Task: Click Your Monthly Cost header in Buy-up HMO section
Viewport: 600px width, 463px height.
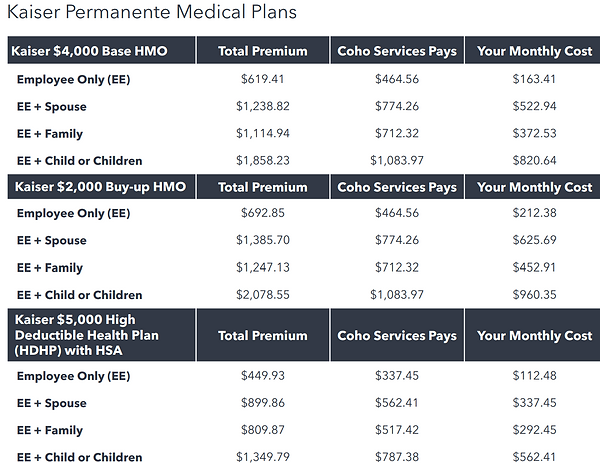Action: coord(534,187)
